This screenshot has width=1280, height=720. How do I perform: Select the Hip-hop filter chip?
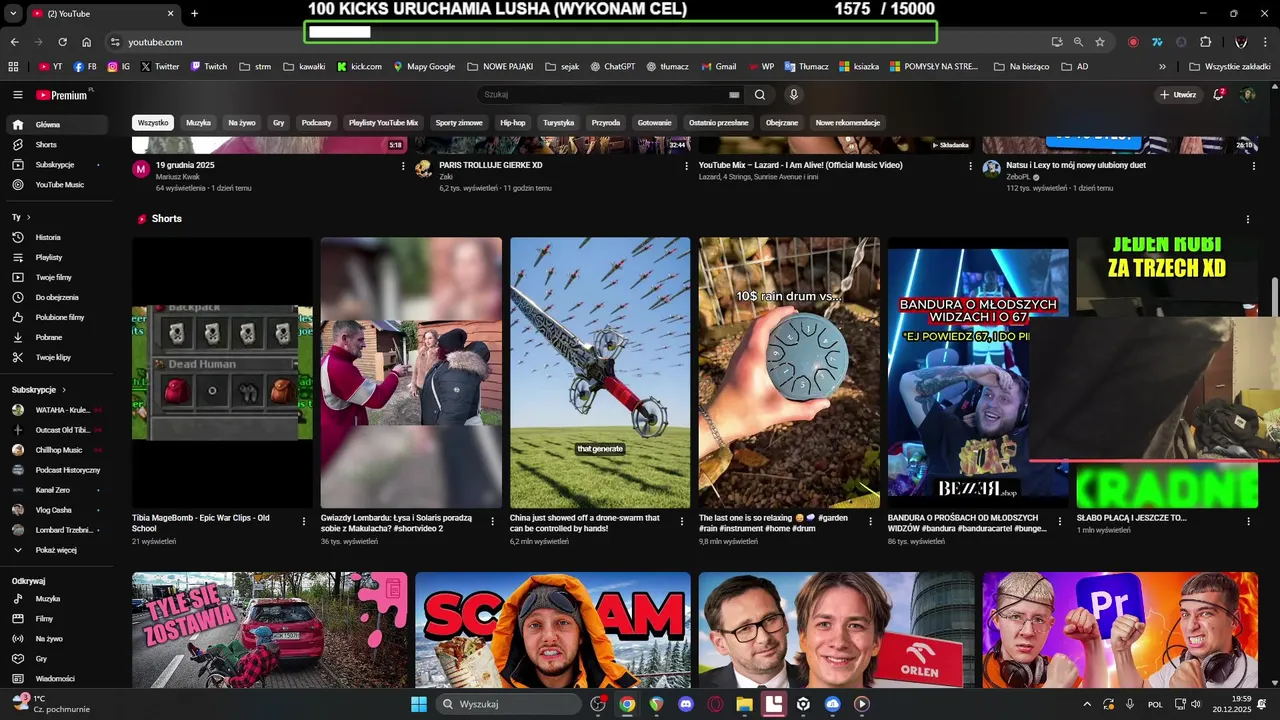pos(513,123)
